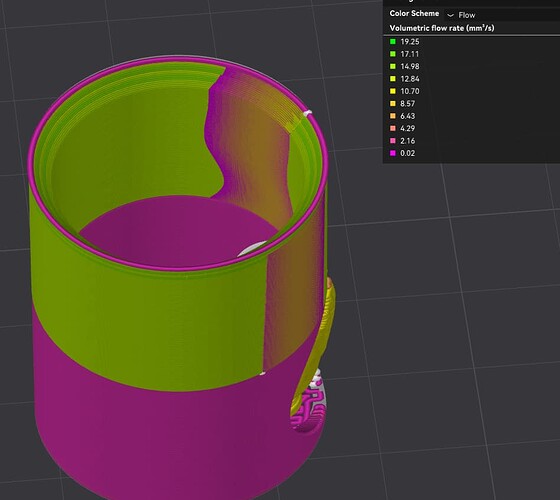
Task: Select the 14.98 flow rate color swatch
Action: (393, 66)
